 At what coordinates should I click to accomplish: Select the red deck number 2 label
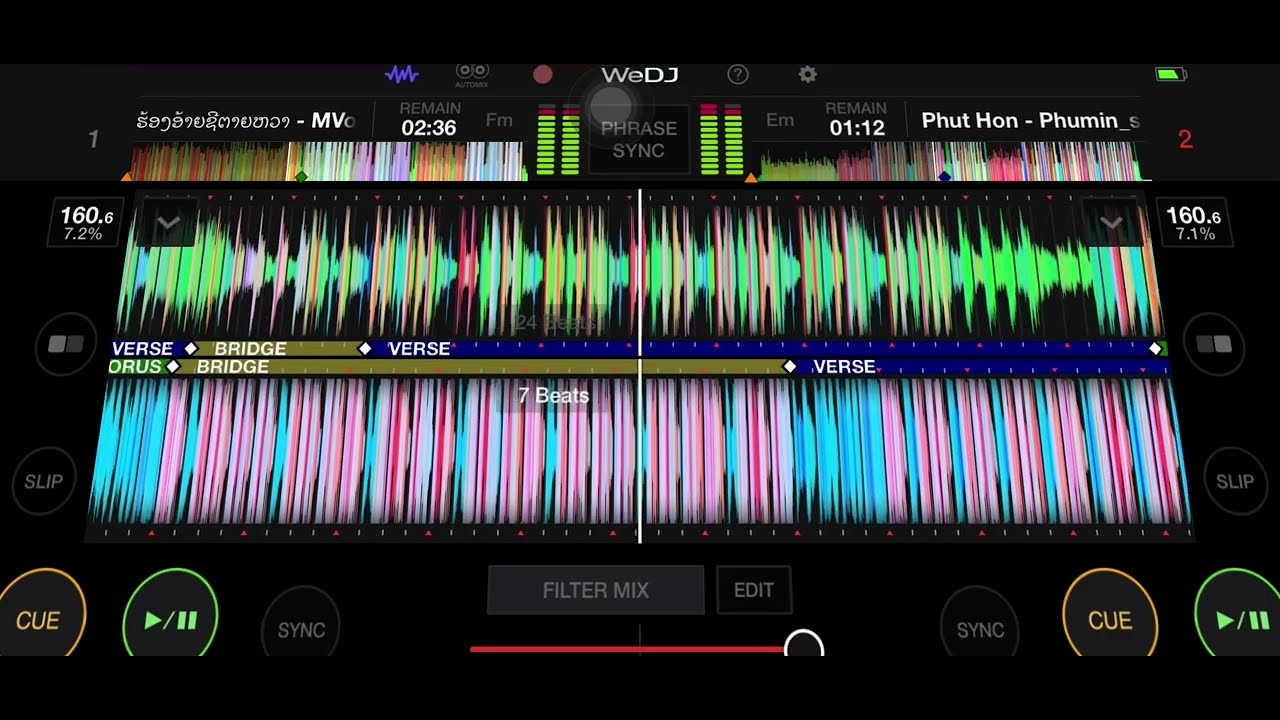click(x=1186, y=140)
